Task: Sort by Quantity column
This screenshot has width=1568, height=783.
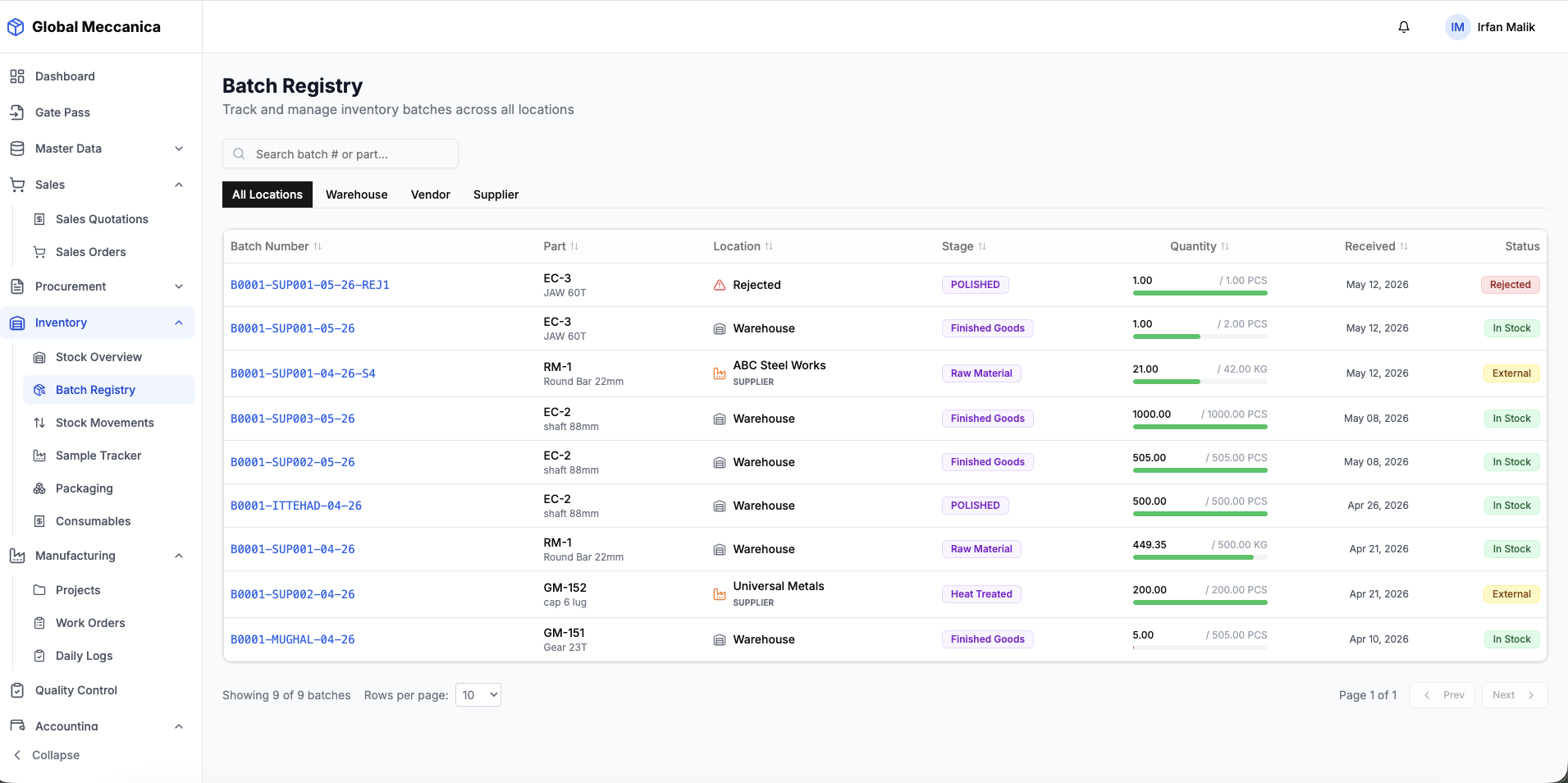Action: coord(1200,246)
